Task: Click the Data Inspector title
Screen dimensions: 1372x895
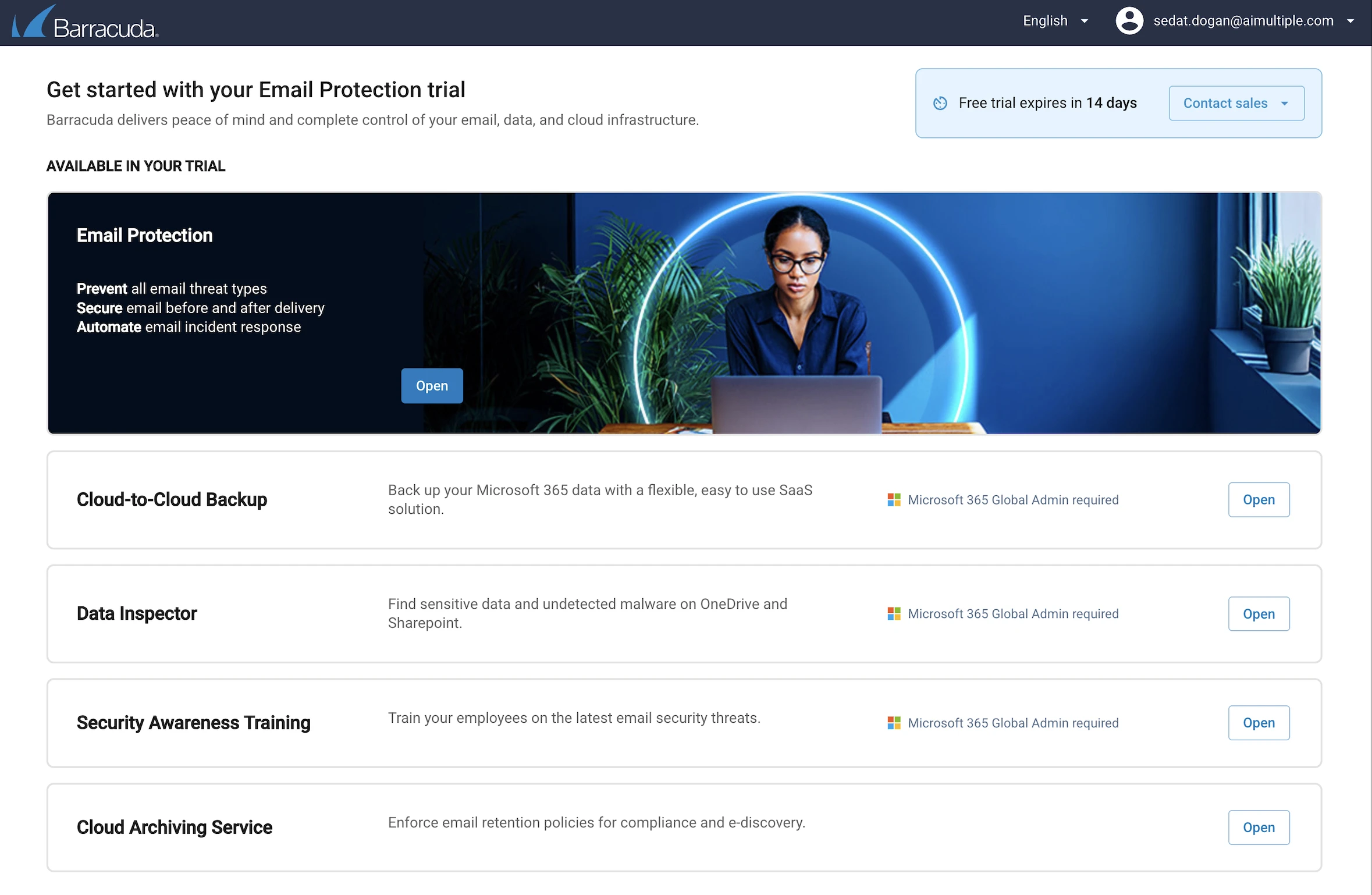Action: [x=137, y=614]
